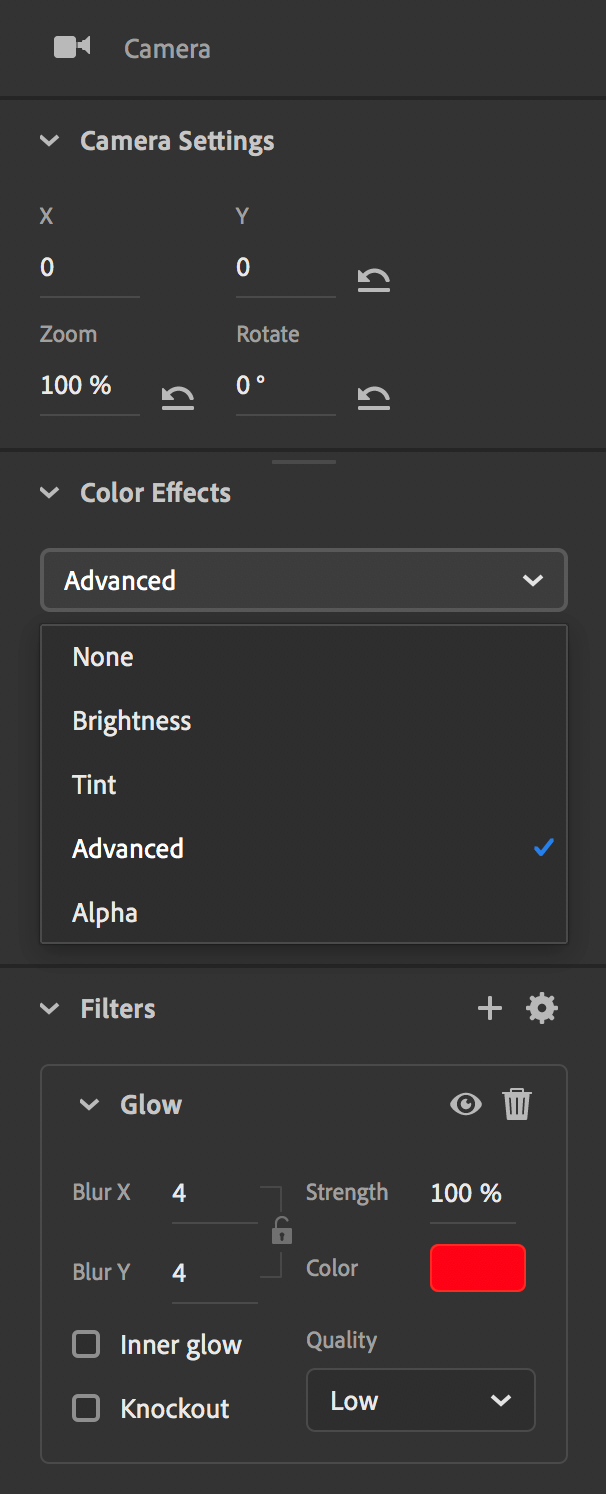
Task: Select Tint from the color effects list
Action: (95, 784)
